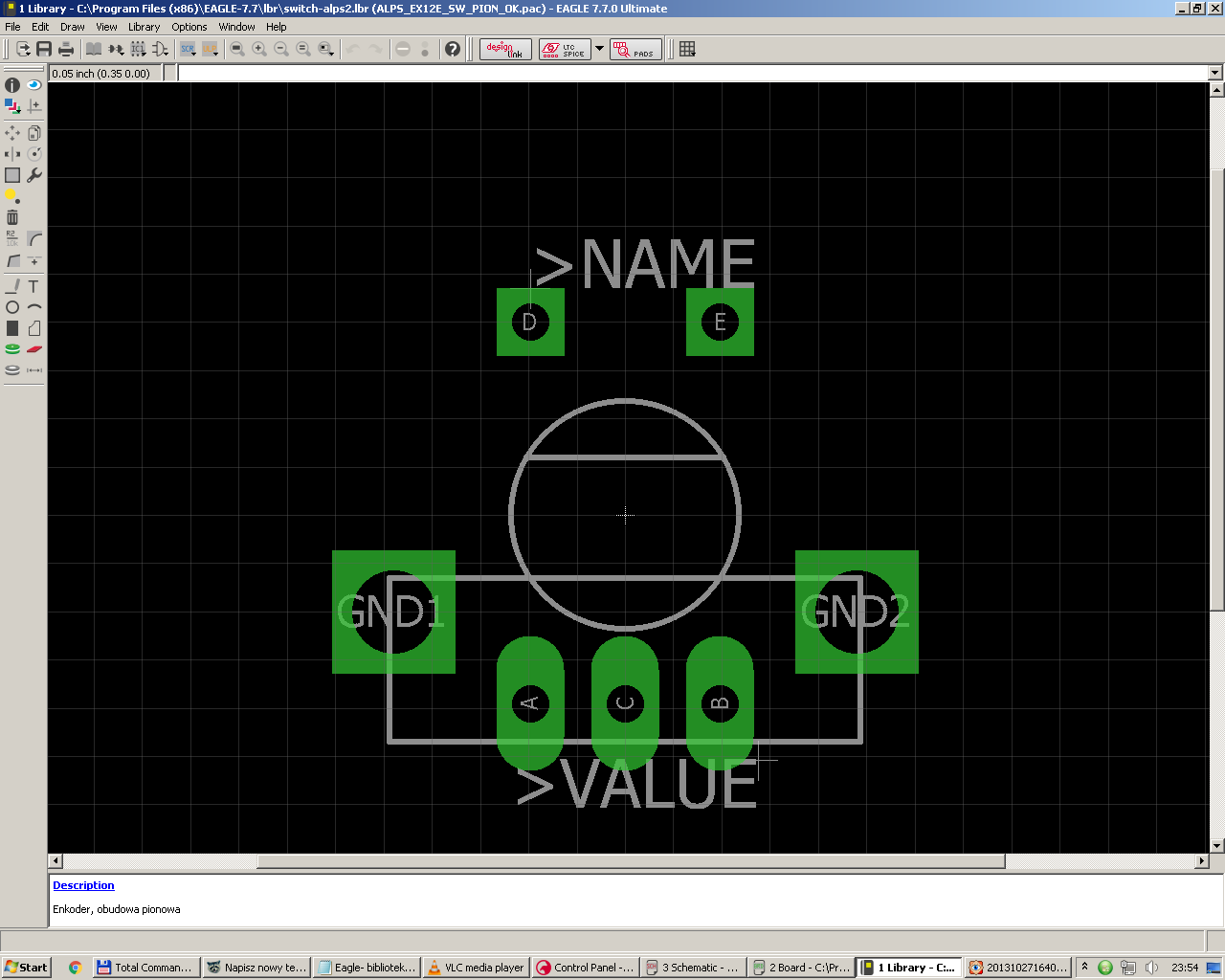Select the Name/Value R2 10k tool
The width and height of the screenshot is (1225, 980).
tap(12, 238)
